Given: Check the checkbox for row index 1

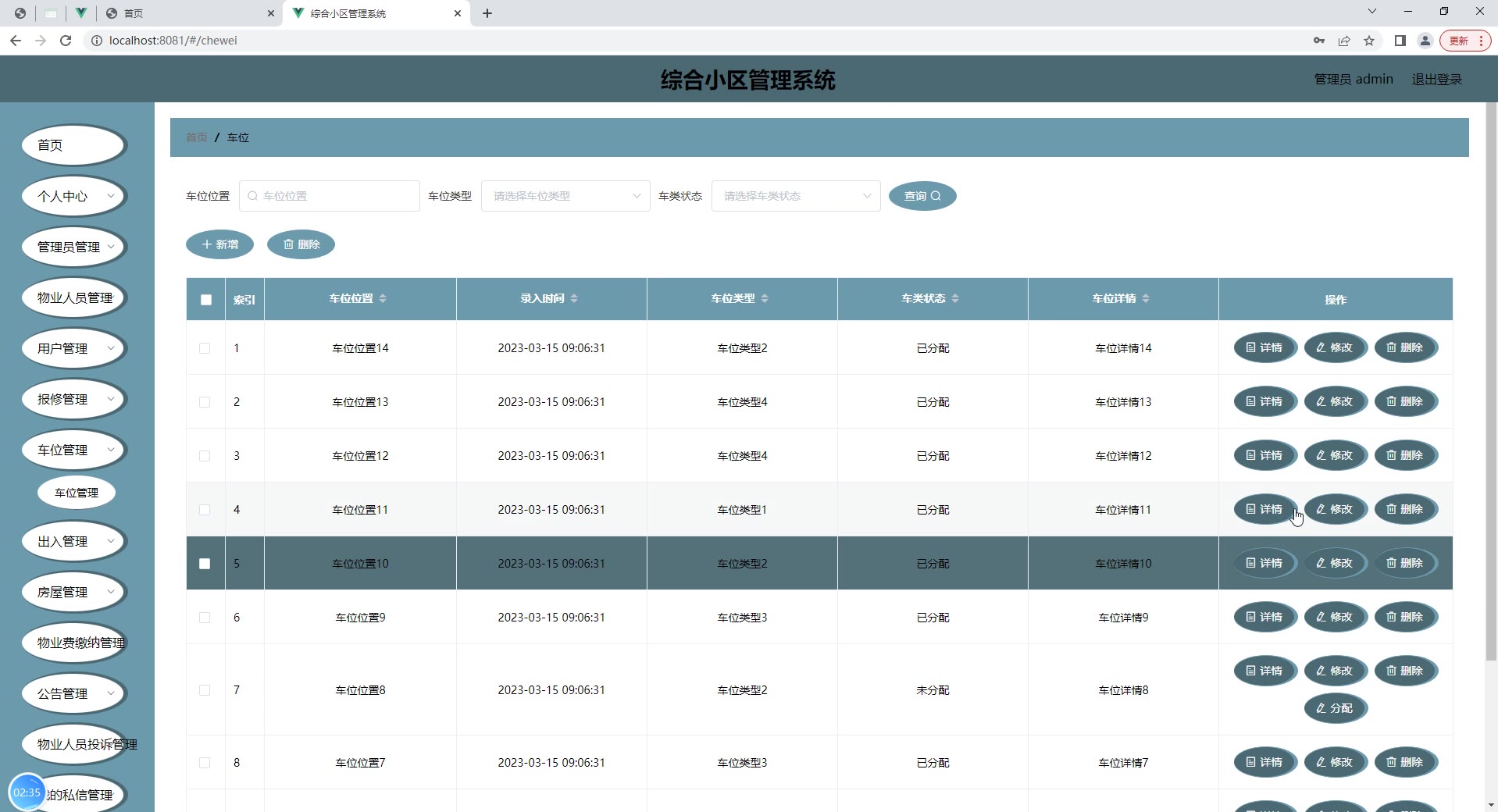Looking at the screenshot, I should pos(205,348).
